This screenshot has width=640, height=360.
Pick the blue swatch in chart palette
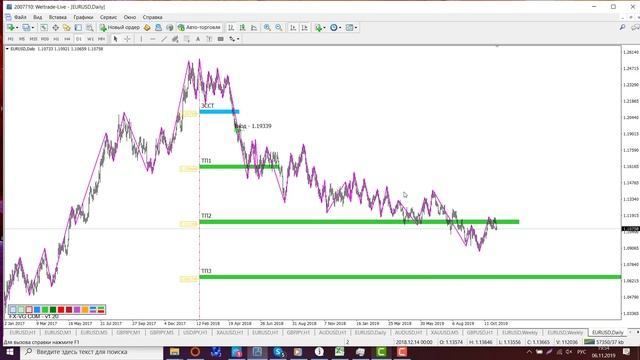pyautogui.click(x=37, y=310)
